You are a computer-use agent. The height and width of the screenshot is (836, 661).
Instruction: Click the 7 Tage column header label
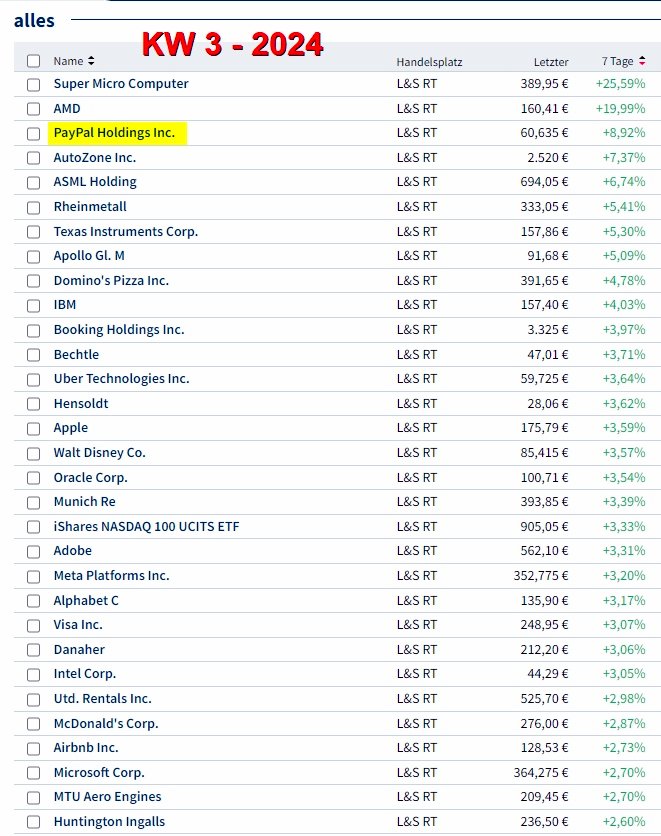pyautogui.click(x=617, y=62)
